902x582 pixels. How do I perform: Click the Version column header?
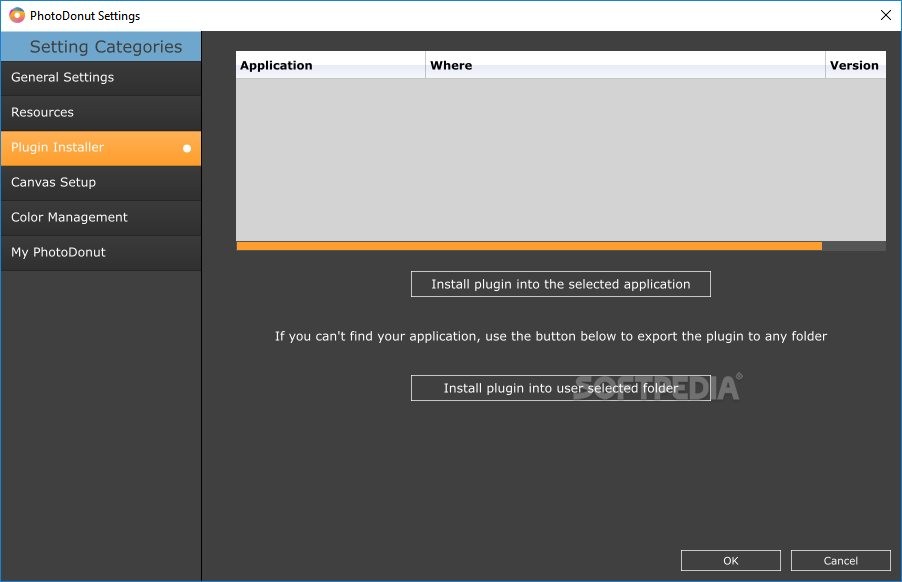[855, 65]
